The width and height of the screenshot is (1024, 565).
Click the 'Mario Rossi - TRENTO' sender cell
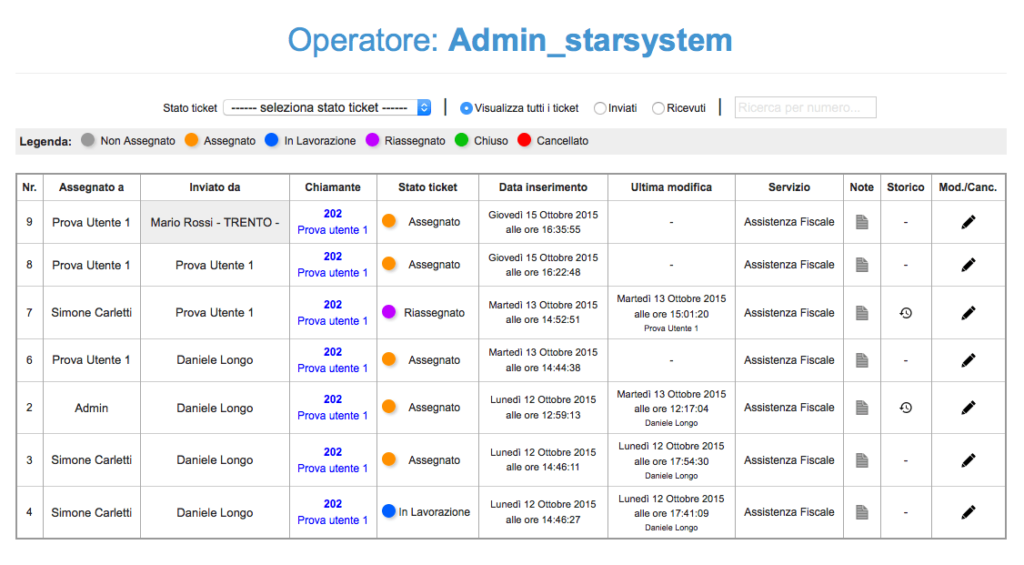point(215,222)
